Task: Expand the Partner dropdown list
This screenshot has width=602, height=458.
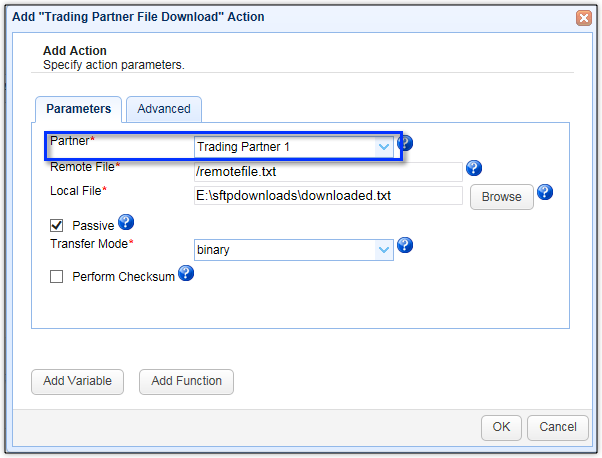Action: pyautogui.click(x=383, y=147)
